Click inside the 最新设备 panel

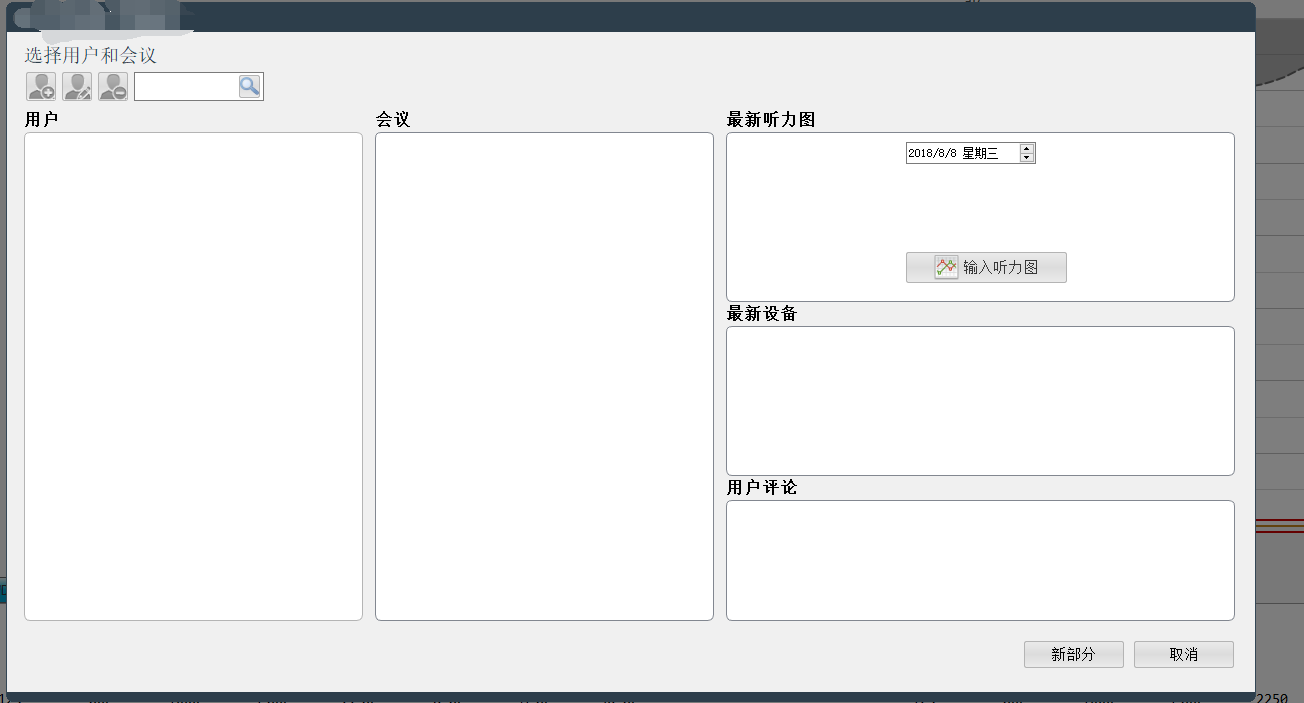[x=980, y=401]
